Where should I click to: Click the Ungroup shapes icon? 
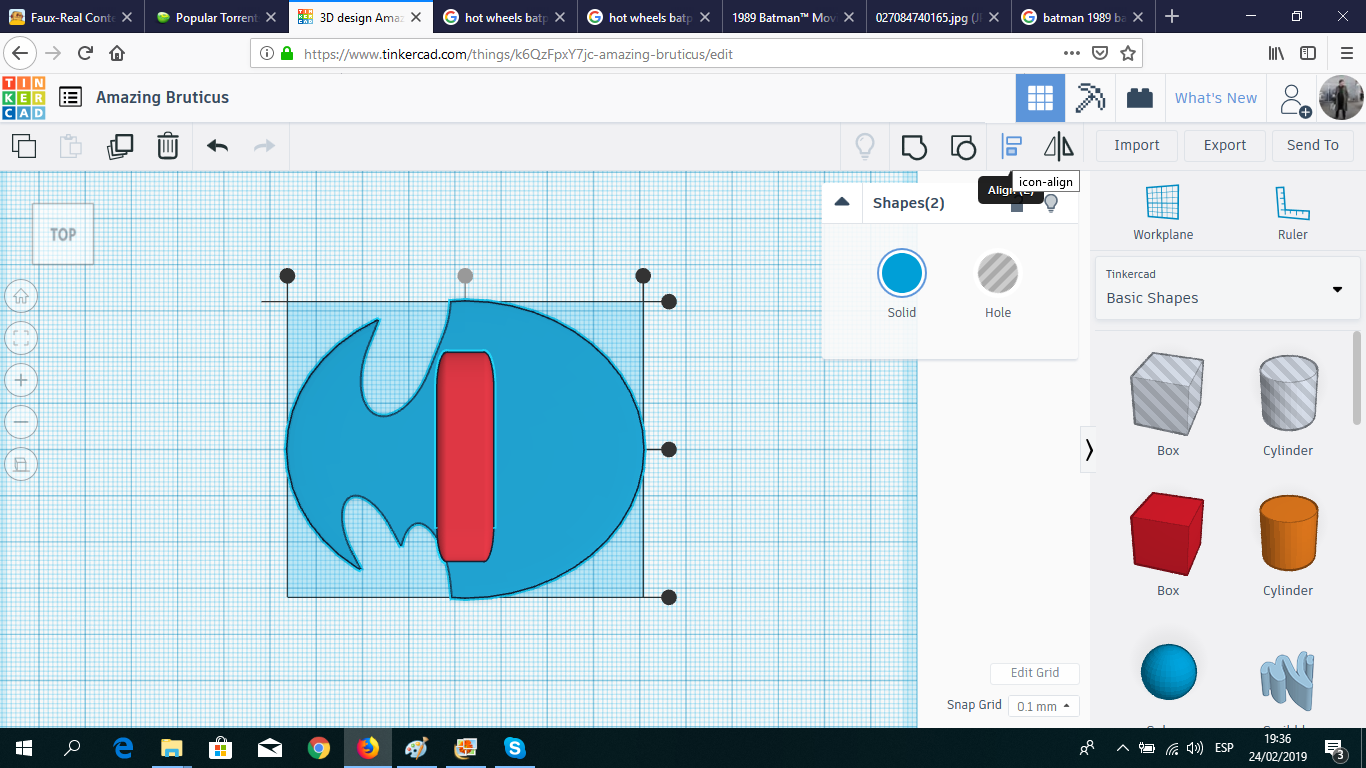[x=962, y=147]
